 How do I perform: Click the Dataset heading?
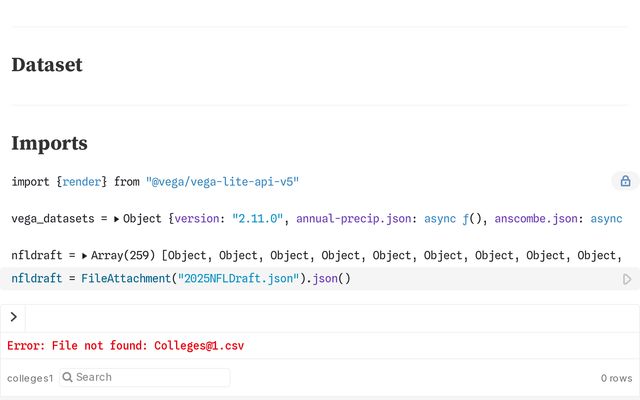(x=47, y=65)
